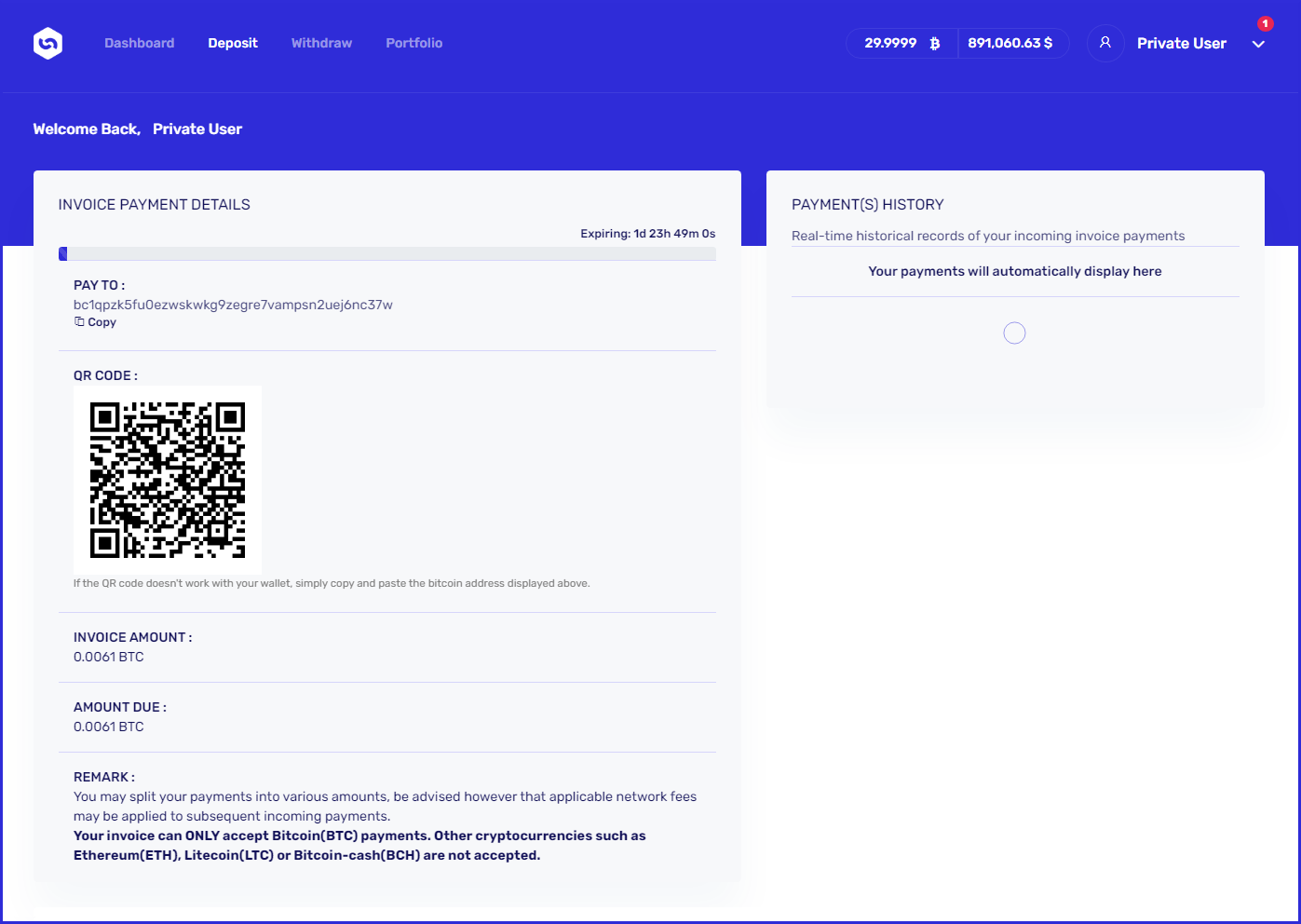
Task: Click the PAYMENT(S) HISTORY heading
Action: (x=868, y=205)
